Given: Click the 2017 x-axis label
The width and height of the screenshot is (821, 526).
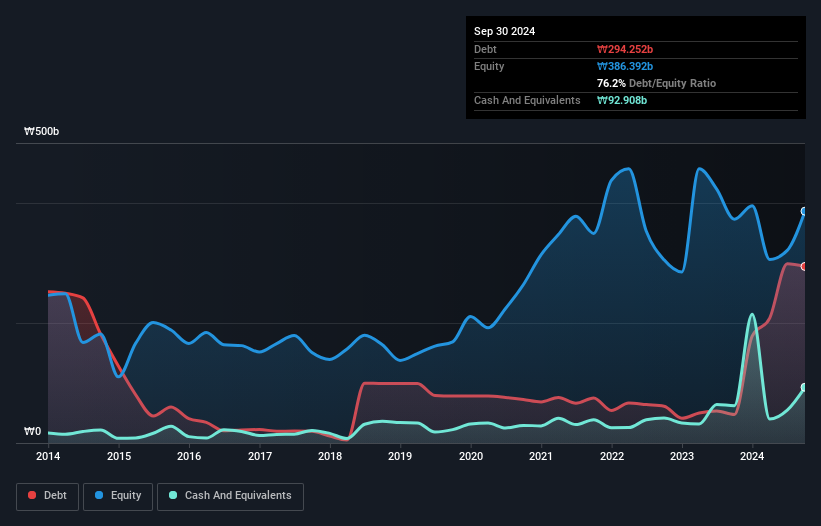Looking at the screenshot, I should (260, 456).
